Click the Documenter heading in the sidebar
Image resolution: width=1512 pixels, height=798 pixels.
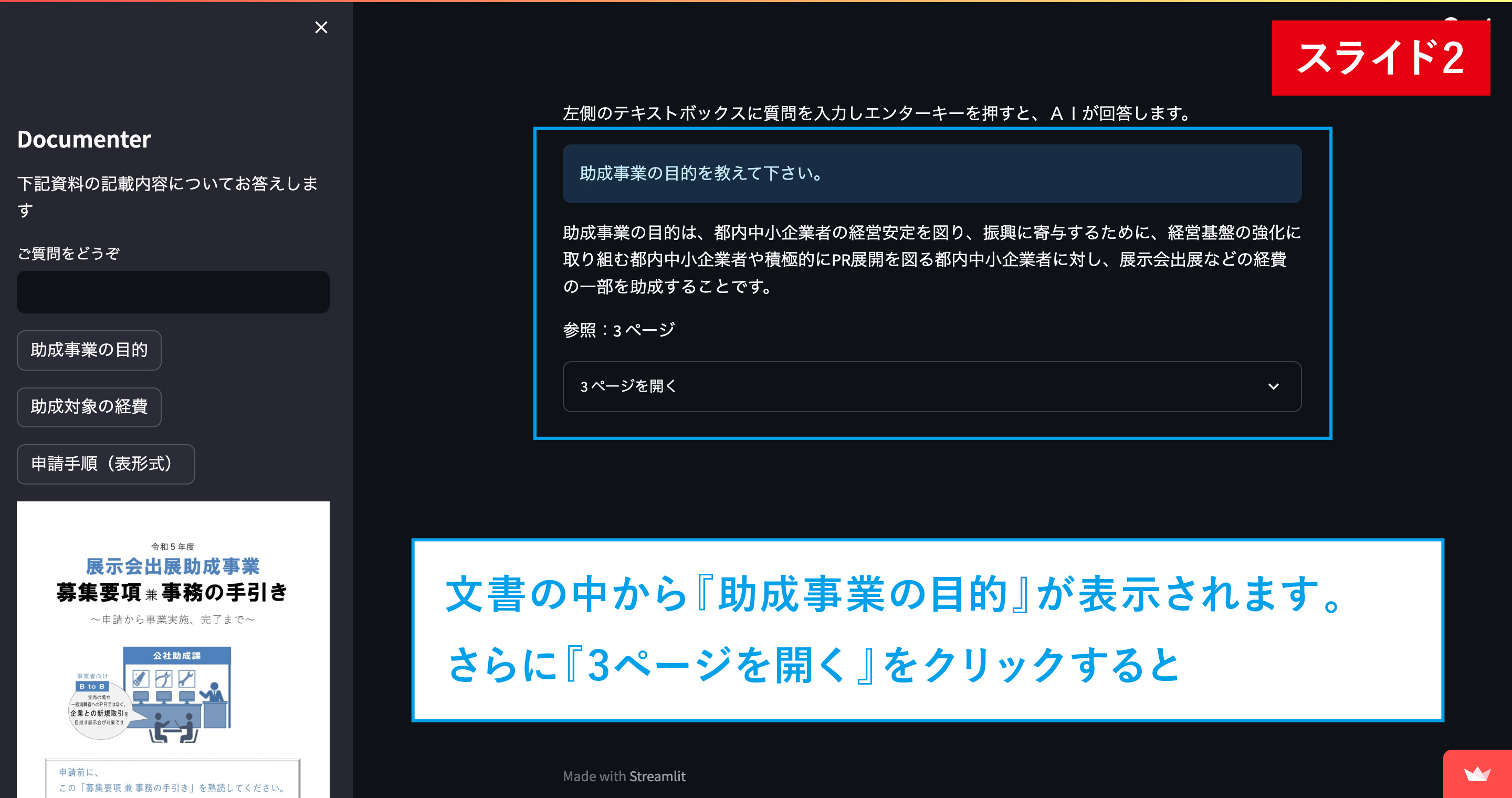[x=84, y=139]
